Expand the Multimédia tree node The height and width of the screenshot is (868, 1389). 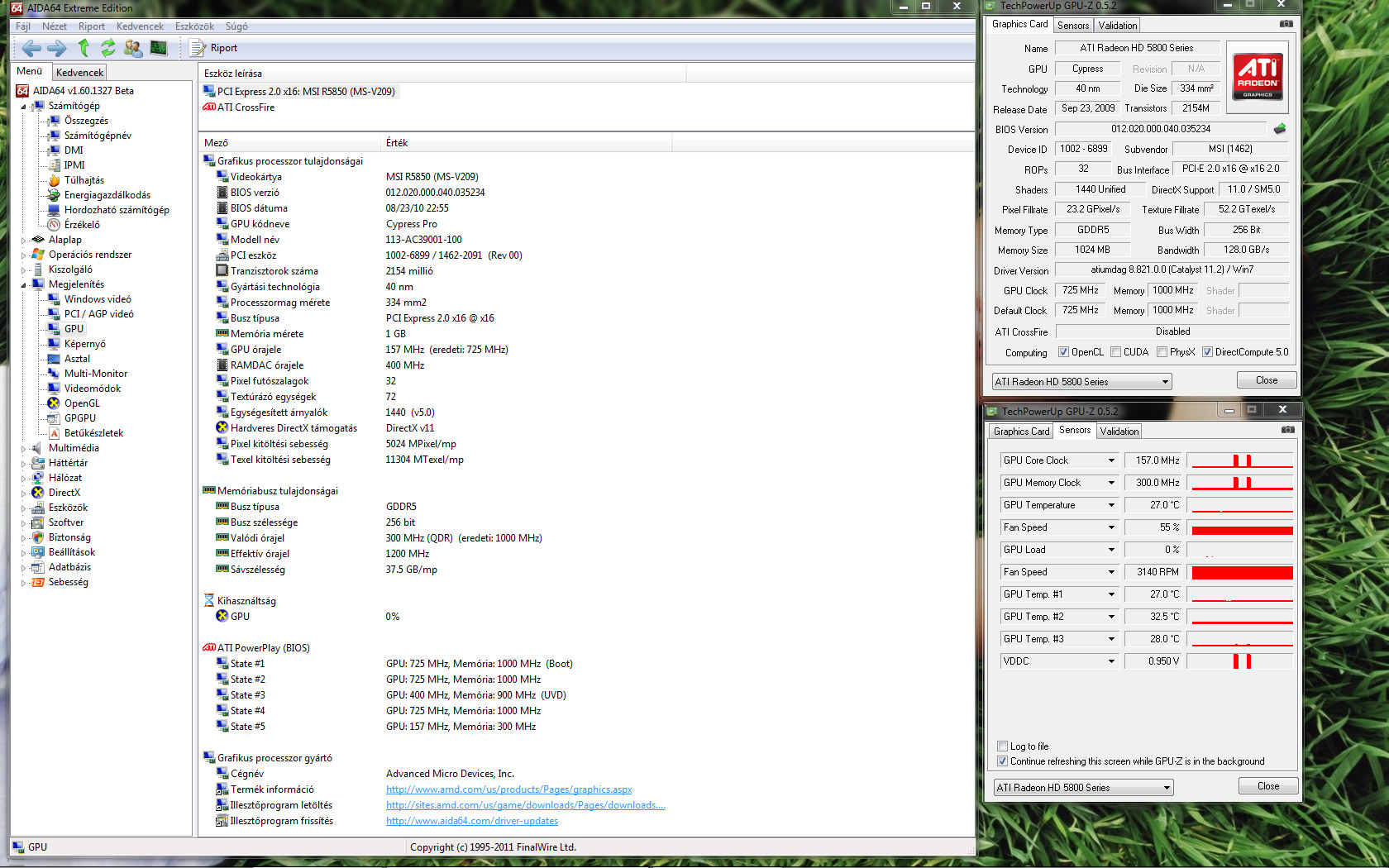coord(23,449)
